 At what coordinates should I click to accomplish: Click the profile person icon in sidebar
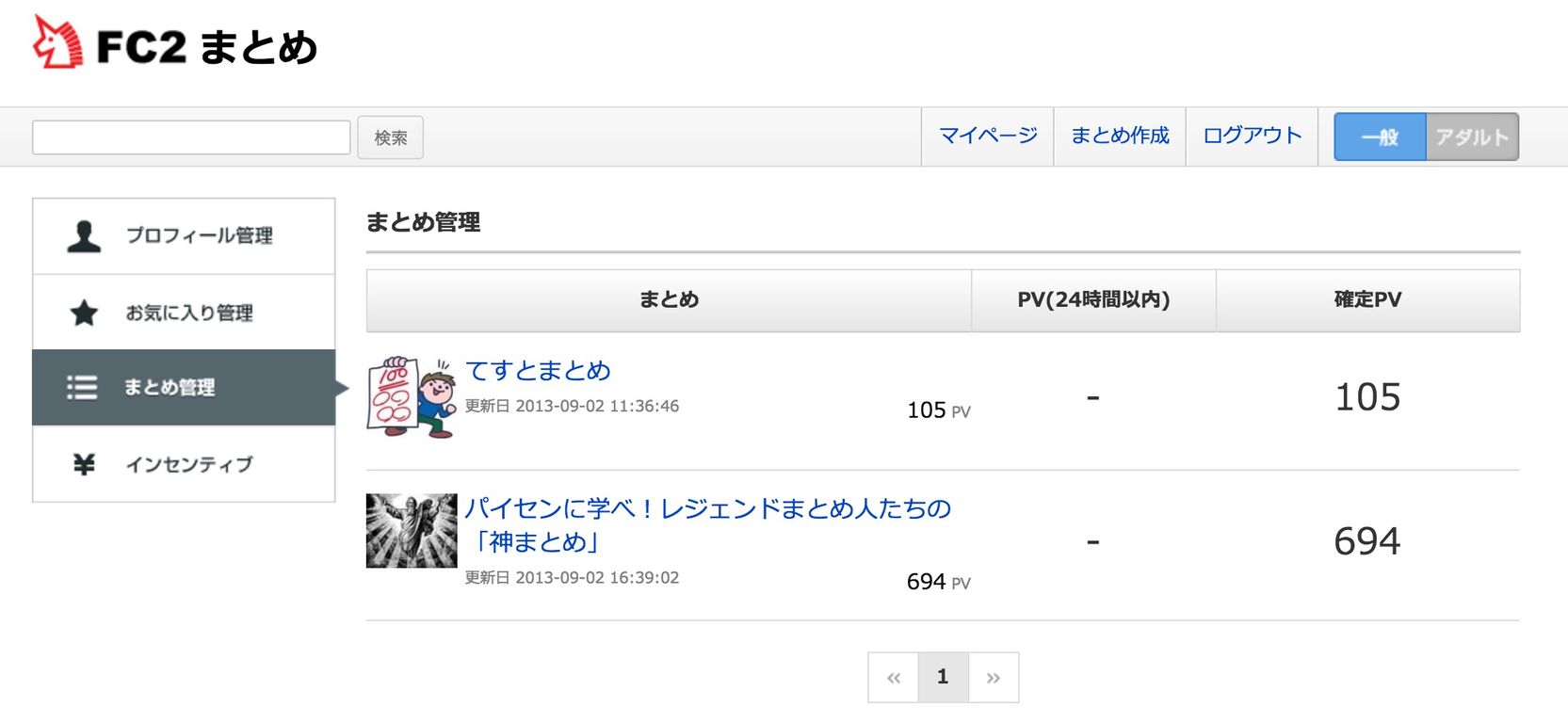[x=84, y=236]
